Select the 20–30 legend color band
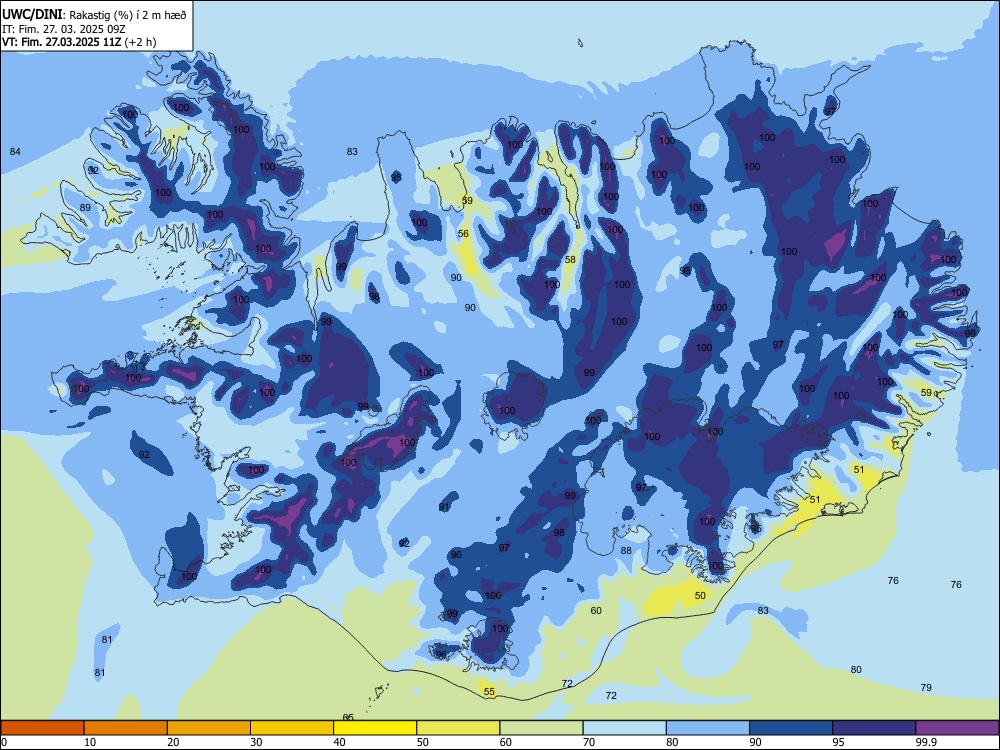This screenshot has width=1000, height=750. point(209,728)
